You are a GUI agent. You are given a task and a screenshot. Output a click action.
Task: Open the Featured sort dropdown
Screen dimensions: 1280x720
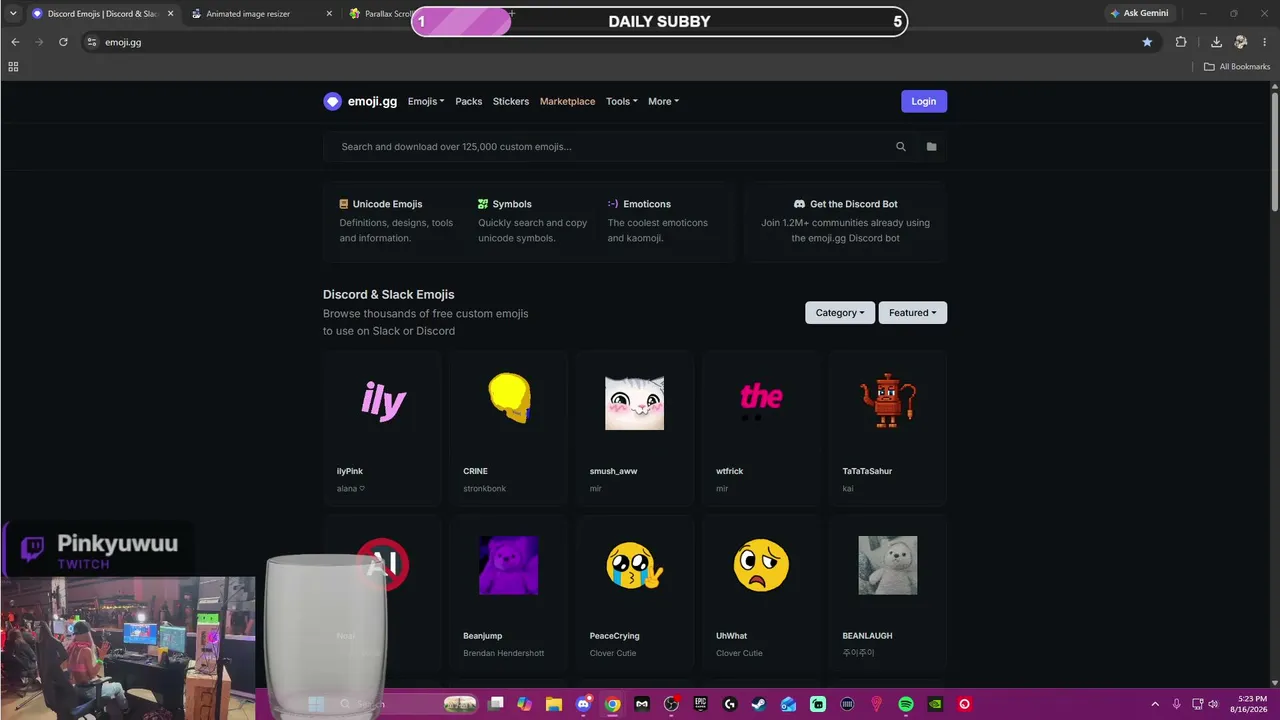(913, 313)
